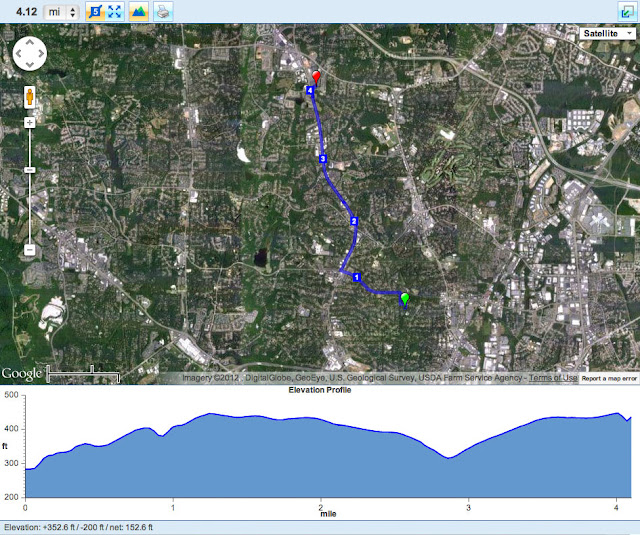Click the top-right view switch icon
This screenshot has height=535, width=640.
[x=625, y=12]
